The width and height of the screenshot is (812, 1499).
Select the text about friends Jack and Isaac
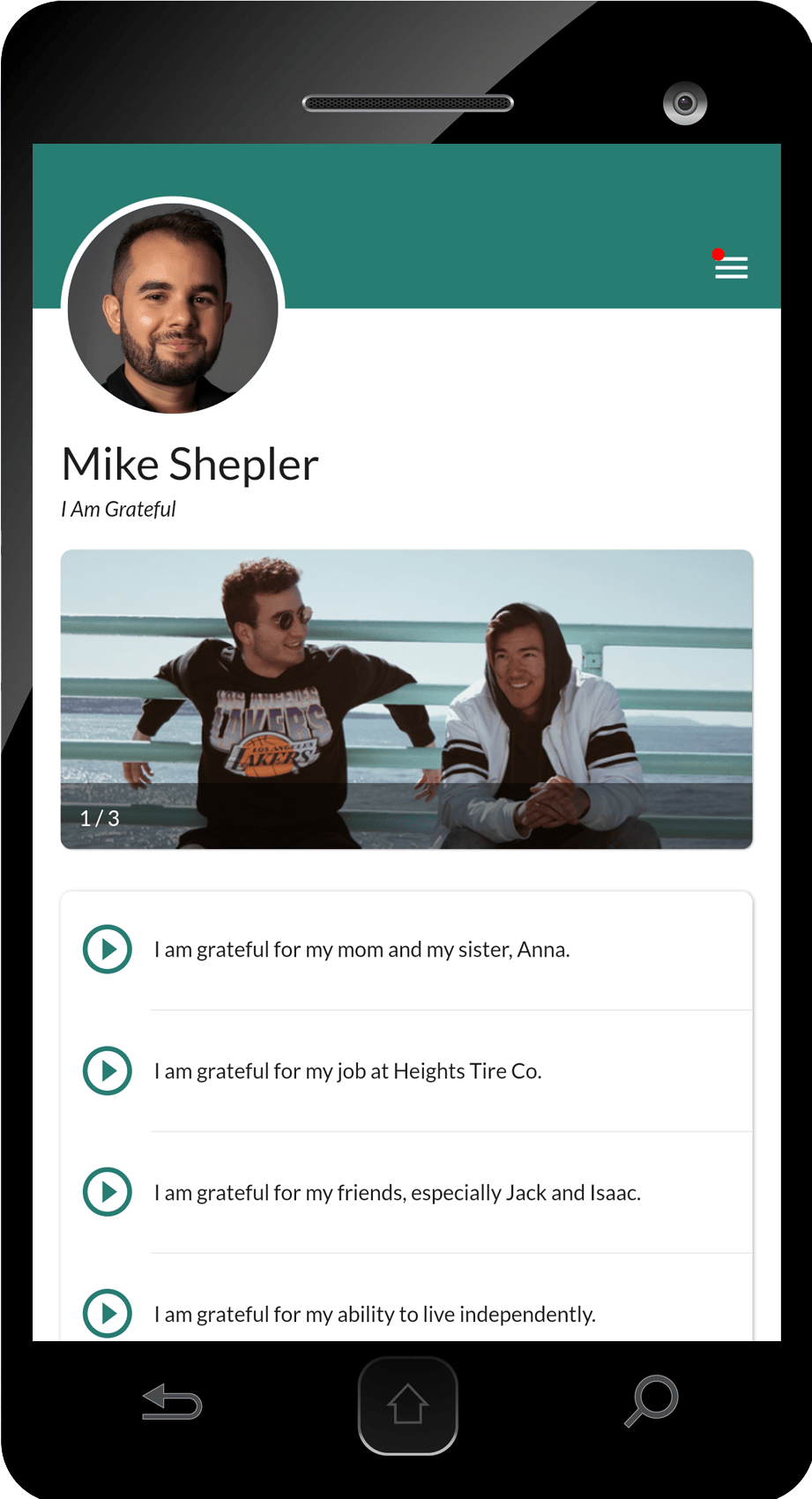pyautogui.click(x=398, y=1193)
